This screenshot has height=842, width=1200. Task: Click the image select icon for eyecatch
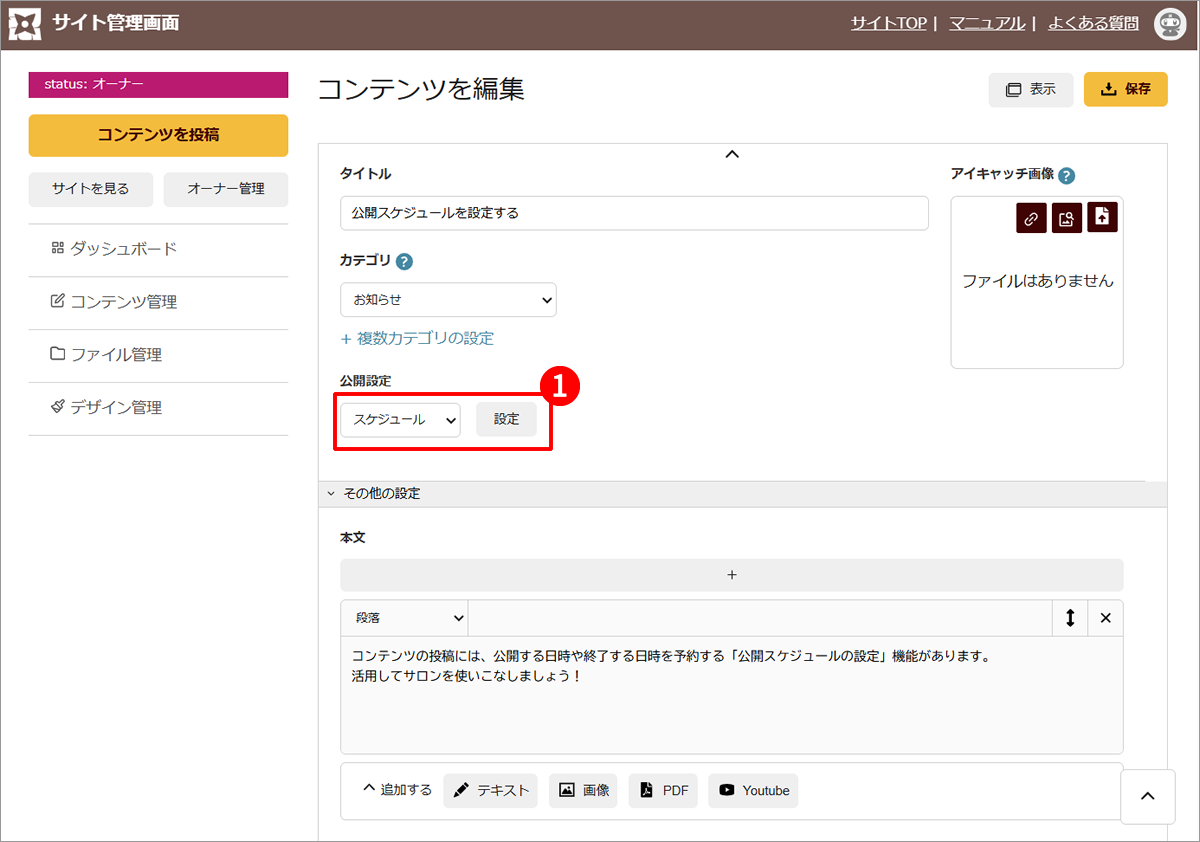pyautogui.click(x=1066, y=218)
